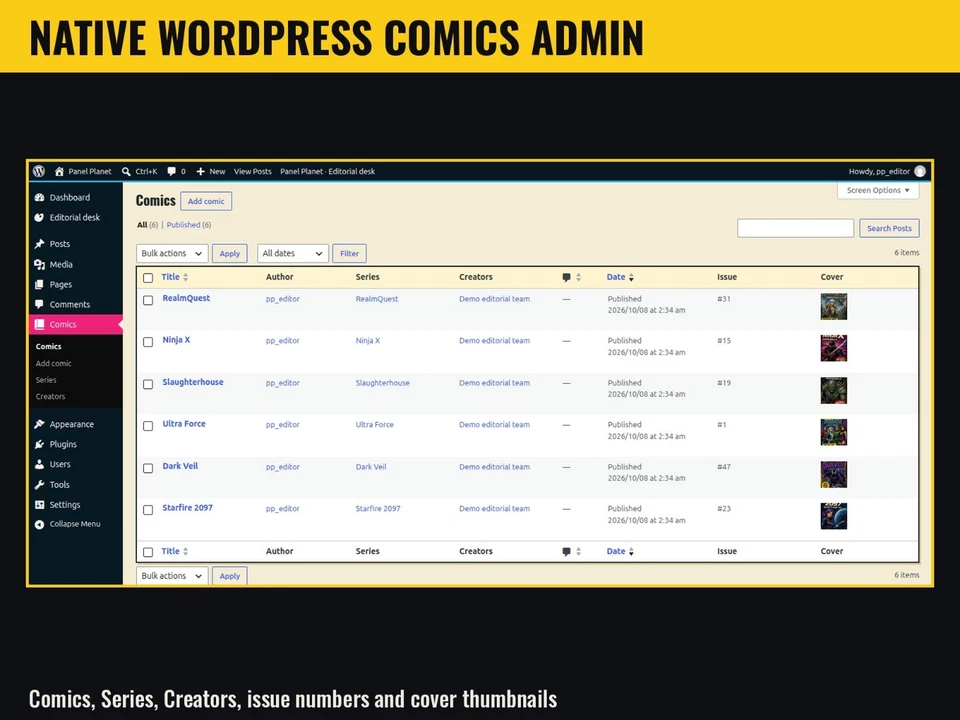Viewport: 960px width, 720px height.
Task: Open the Creators submenu item
Action: (50, 396)
